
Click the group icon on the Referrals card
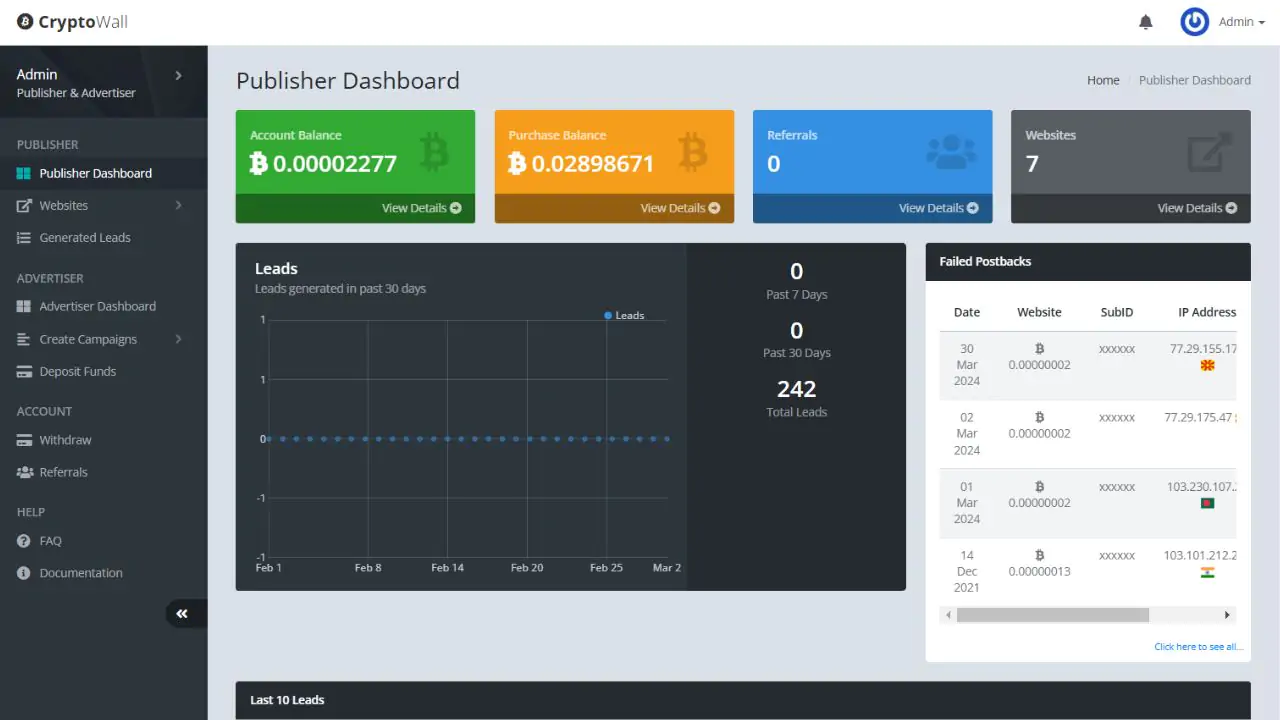(x=949, y=152)
